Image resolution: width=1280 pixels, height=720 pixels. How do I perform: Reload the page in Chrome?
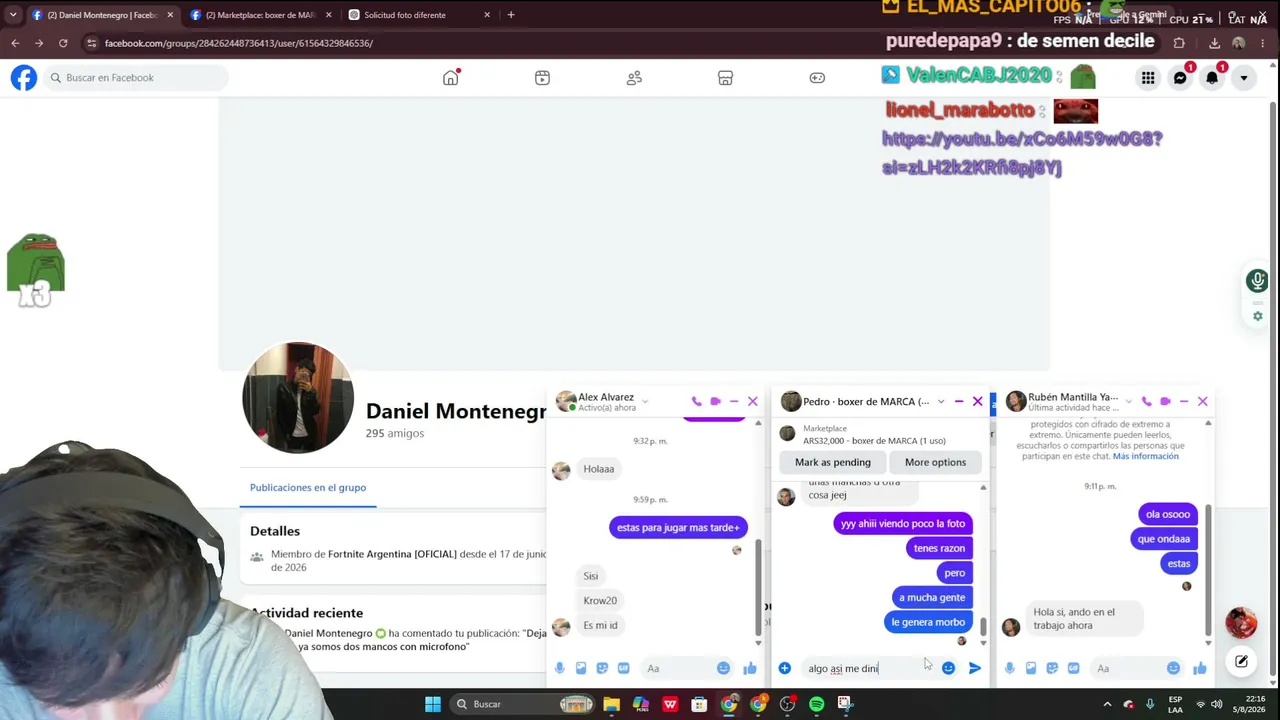[x=63, y=43]
